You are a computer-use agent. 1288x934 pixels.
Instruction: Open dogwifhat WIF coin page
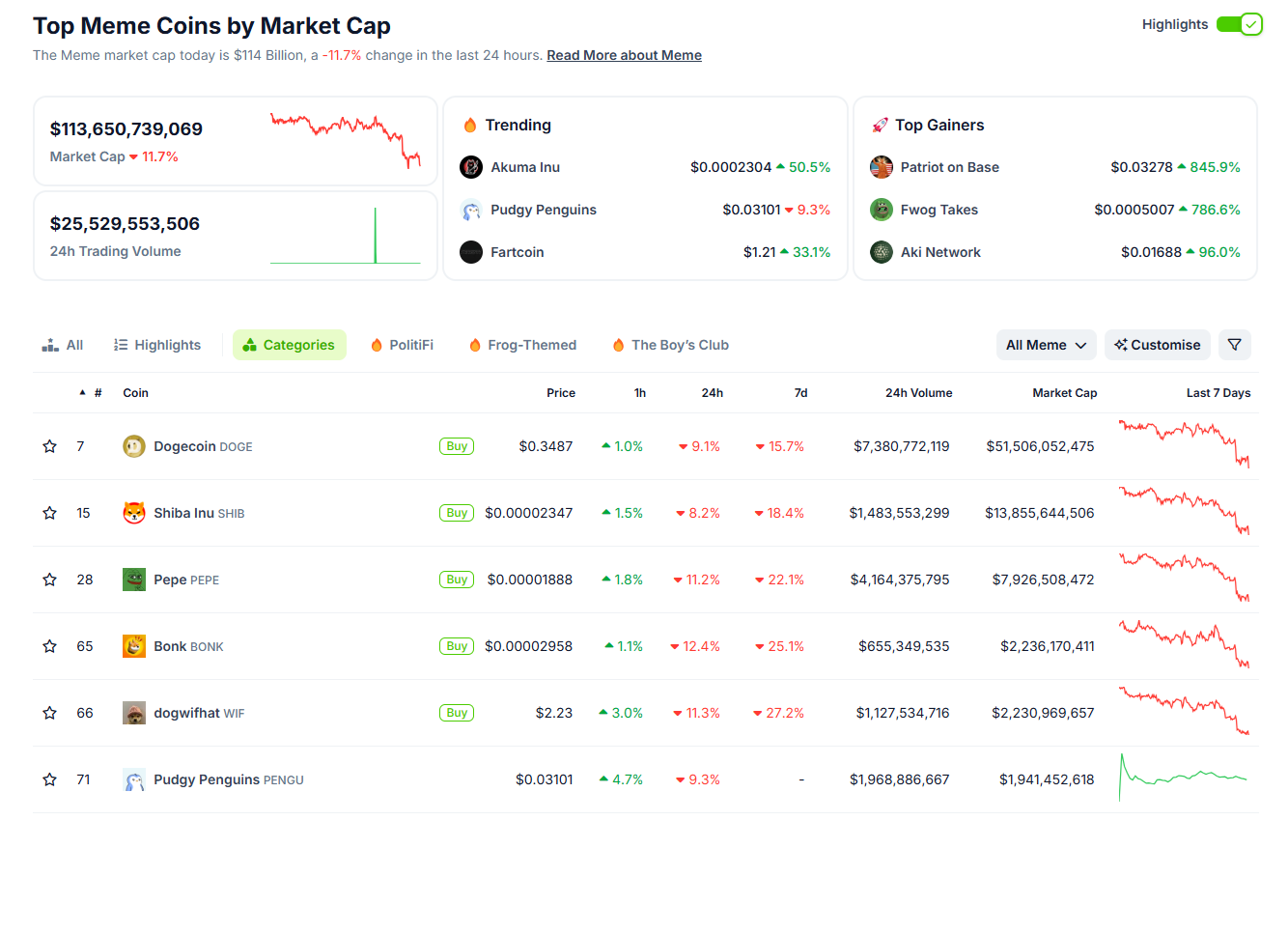(x=199, y=713)
